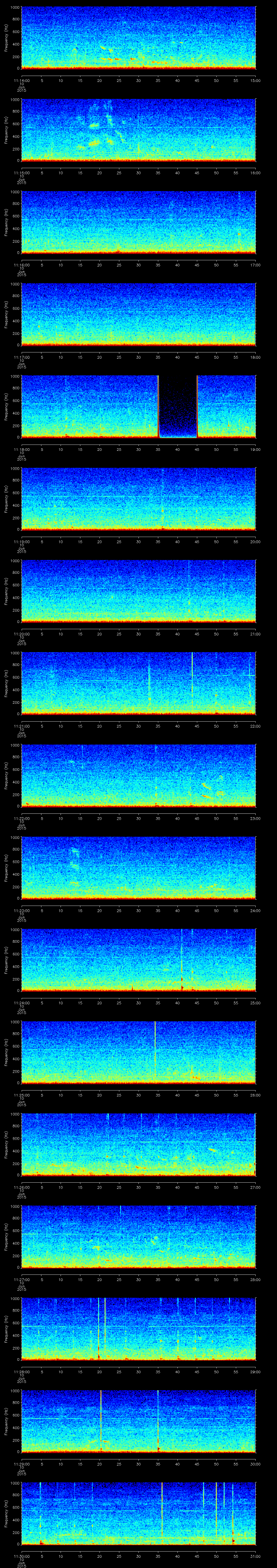Image resolution: width=277 pixels, height=1568 pixels.
Task: Click the spectrogram panel starting at 11:17:00
Action: click(x=138, y=315)
